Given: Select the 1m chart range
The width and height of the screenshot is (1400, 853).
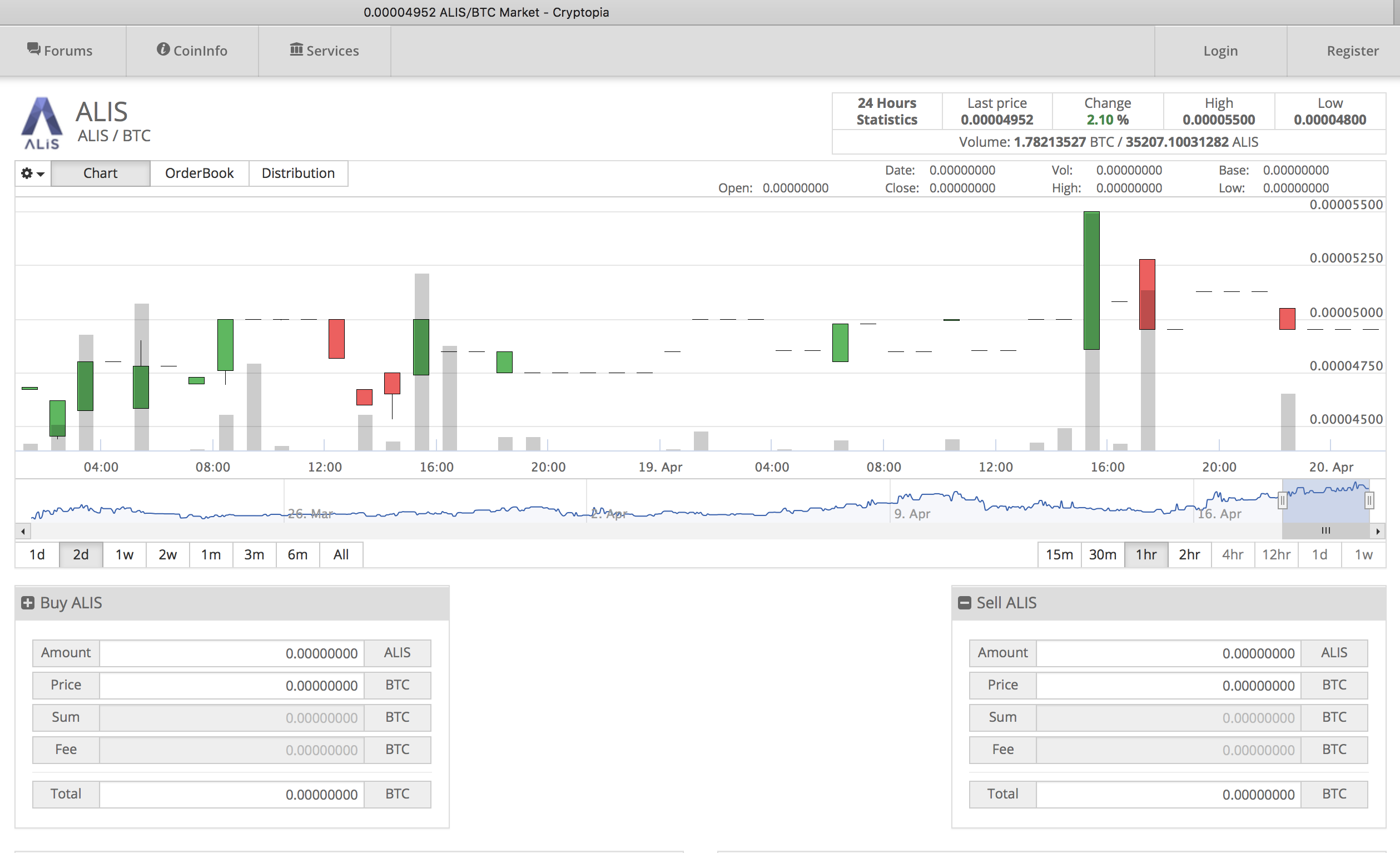Looking at the screenshot, I should pyautogui.click(x=211, y=554).
